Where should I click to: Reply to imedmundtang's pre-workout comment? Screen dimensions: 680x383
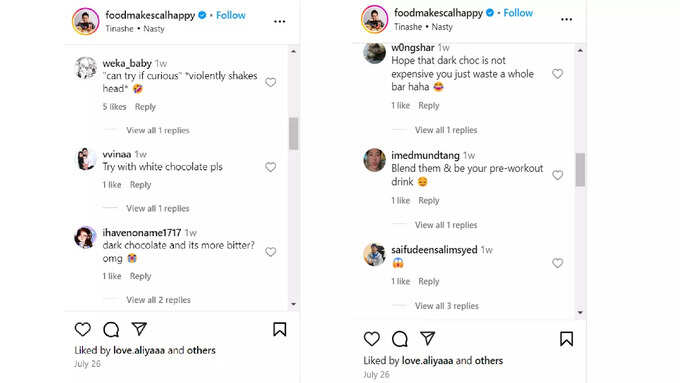429,200
